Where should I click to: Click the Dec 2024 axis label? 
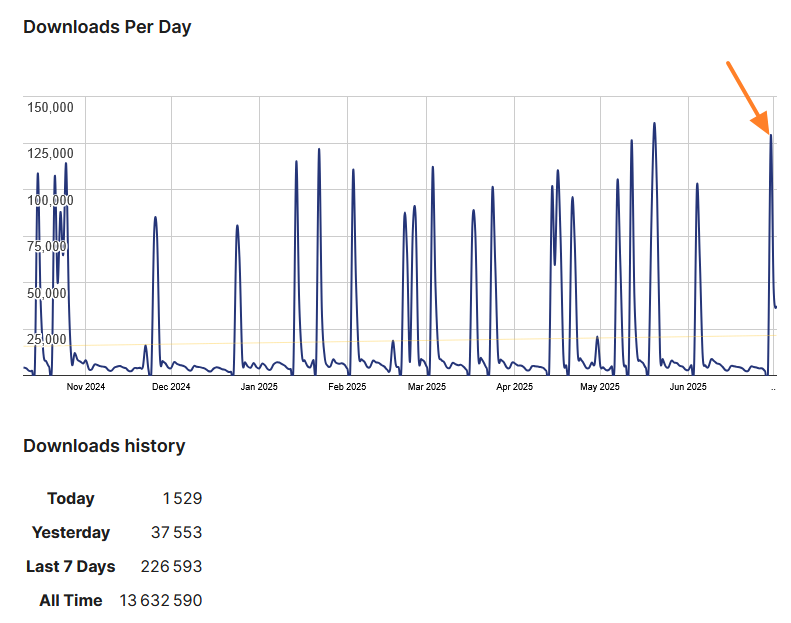pos(171,387)
